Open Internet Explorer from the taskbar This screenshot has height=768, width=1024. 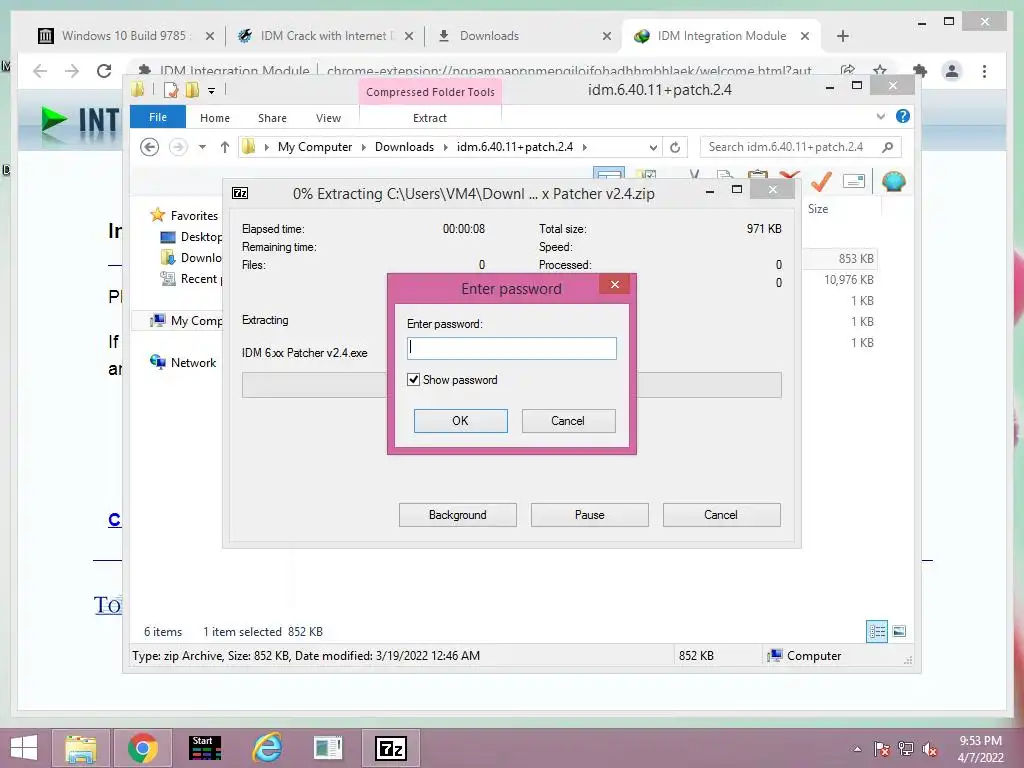point(267,748)
